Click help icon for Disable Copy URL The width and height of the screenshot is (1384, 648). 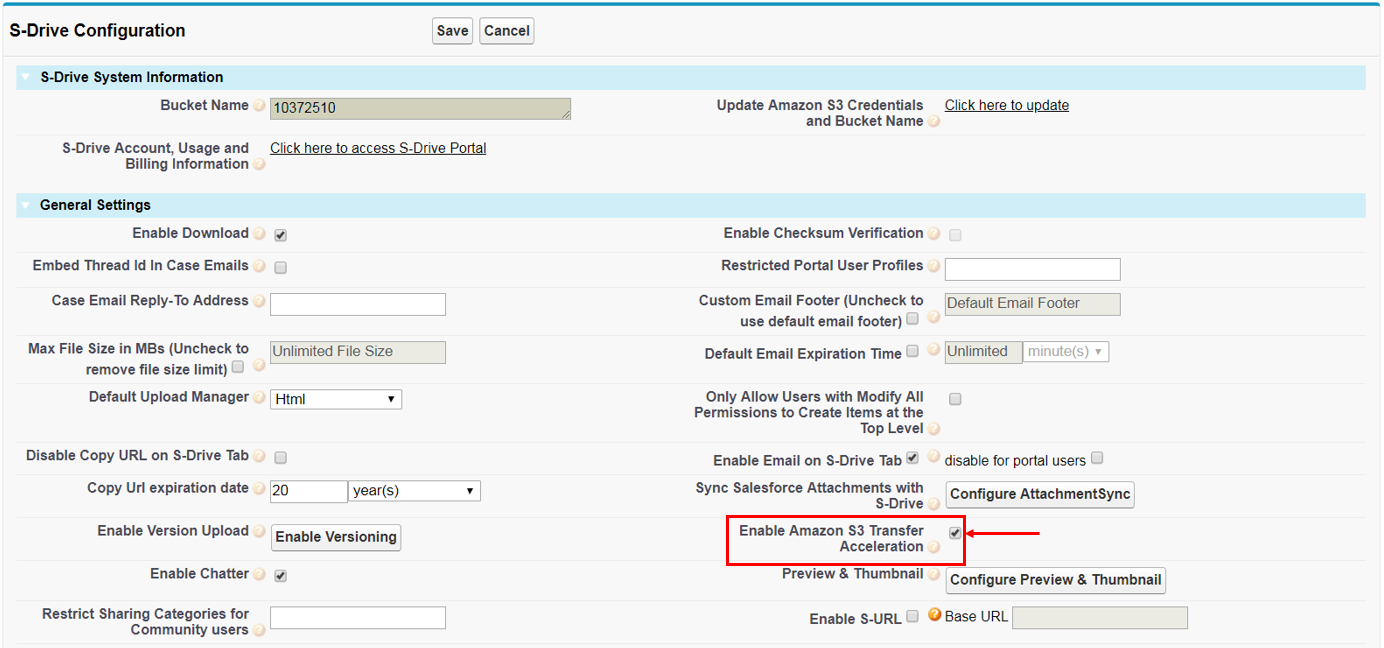click(259, 456)
